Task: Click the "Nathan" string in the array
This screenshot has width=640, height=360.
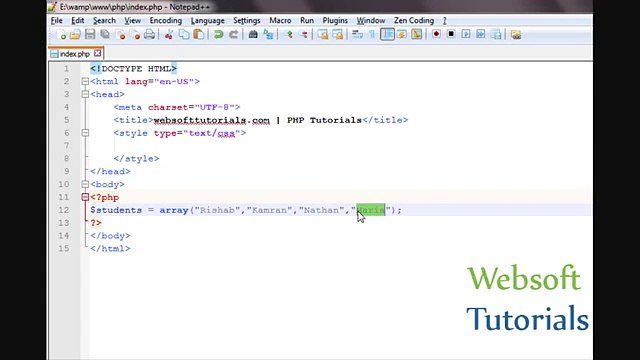Action: tap(322, 210)
